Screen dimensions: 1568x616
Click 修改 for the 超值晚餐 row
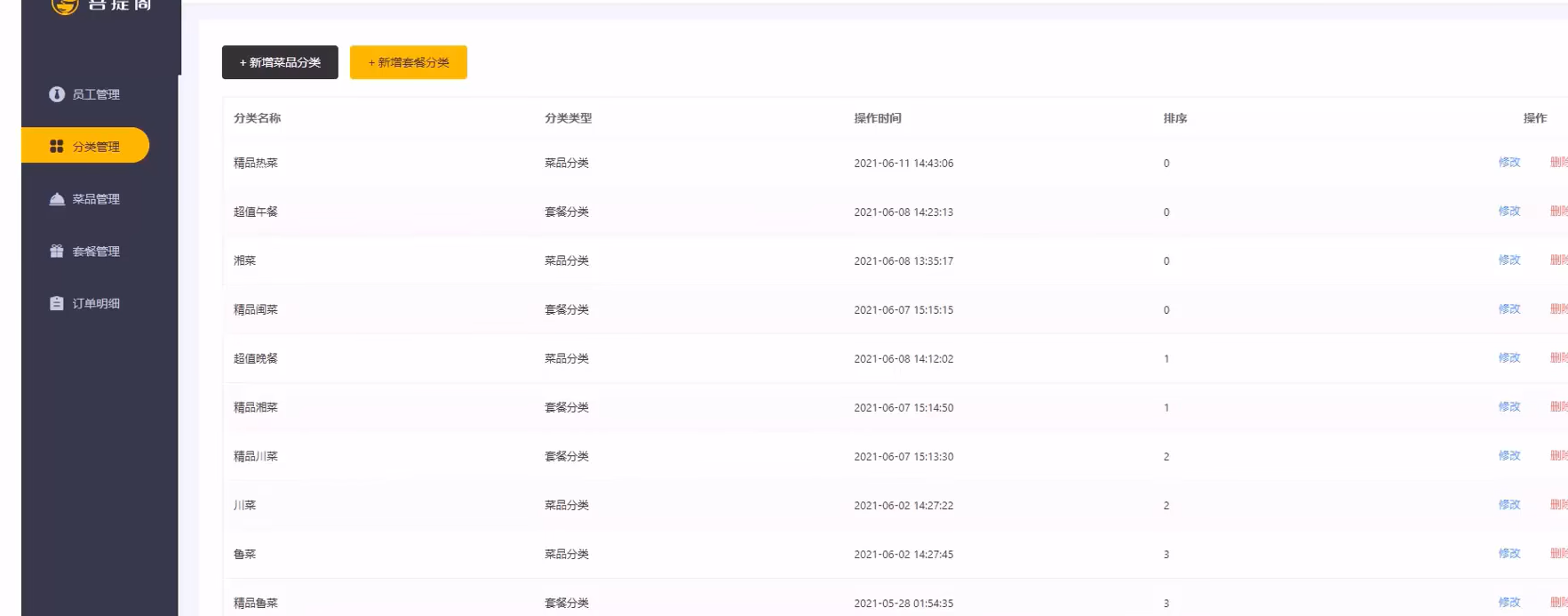1508,358
